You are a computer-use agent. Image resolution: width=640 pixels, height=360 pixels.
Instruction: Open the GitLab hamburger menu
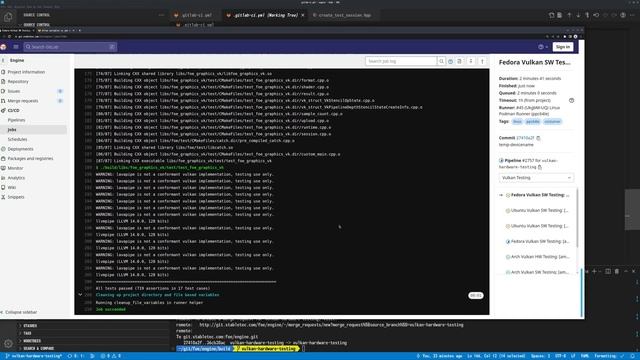point(16,47)
